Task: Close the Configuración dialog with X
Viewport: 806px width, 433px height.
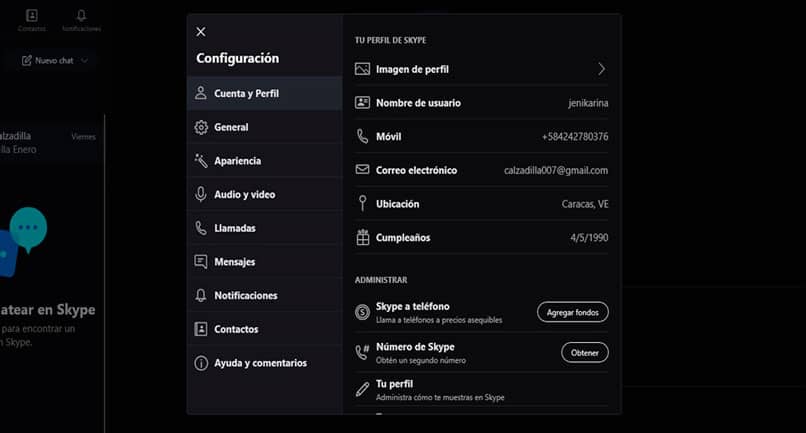Action: click(201, 32)
